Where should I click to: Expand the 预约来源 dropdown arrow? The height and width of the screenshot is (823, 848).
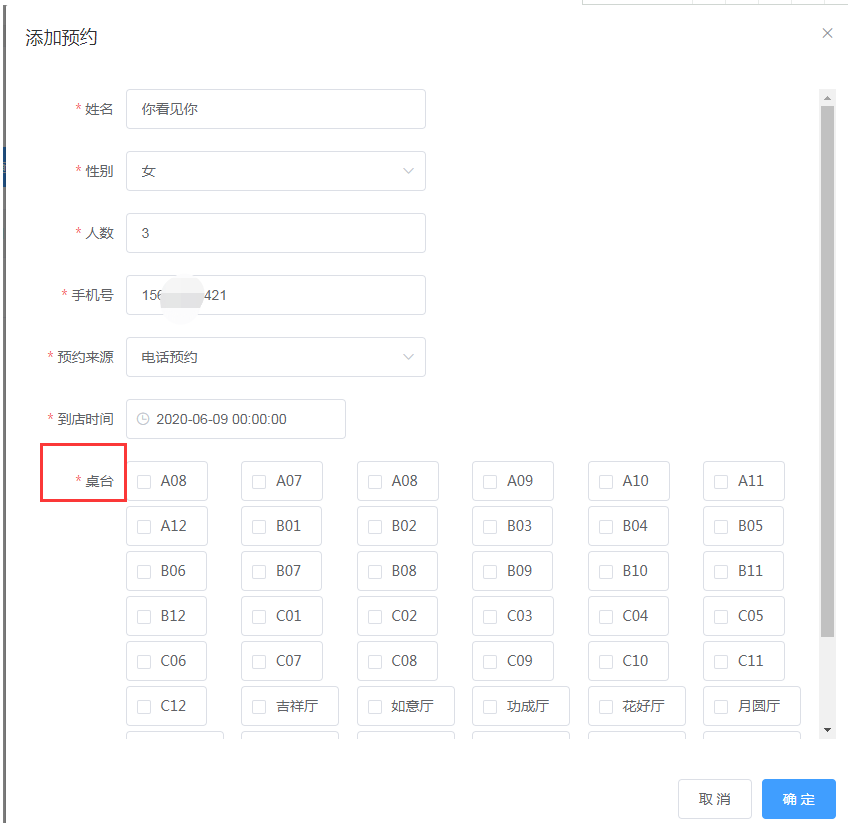(x=408, y=357)
